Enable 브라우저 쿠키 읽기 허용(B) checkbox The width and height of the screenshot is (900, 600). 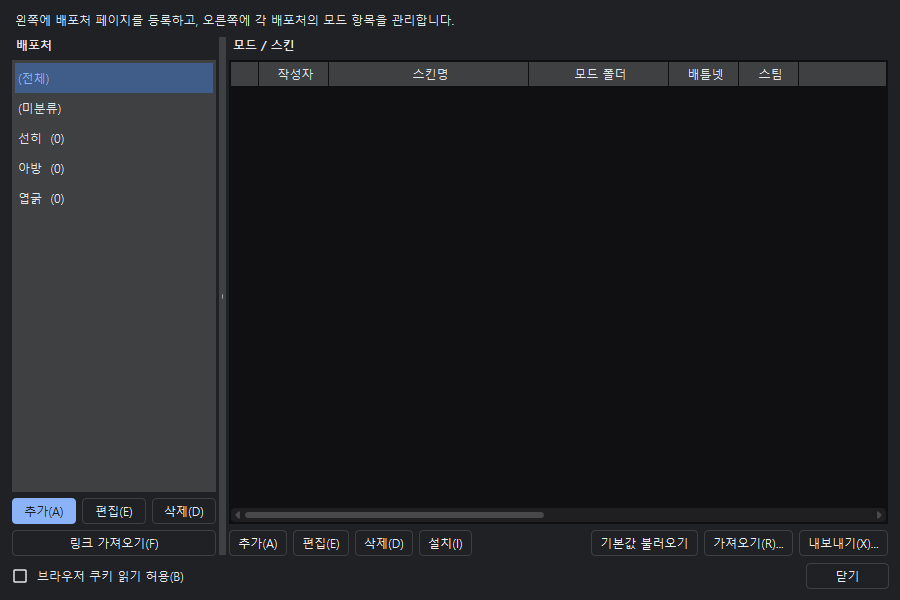(20, 576)
